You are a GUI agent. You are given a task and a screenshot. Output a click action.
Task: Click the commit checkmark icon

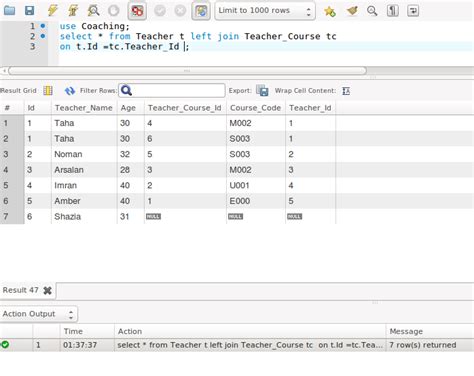[160, 11]
